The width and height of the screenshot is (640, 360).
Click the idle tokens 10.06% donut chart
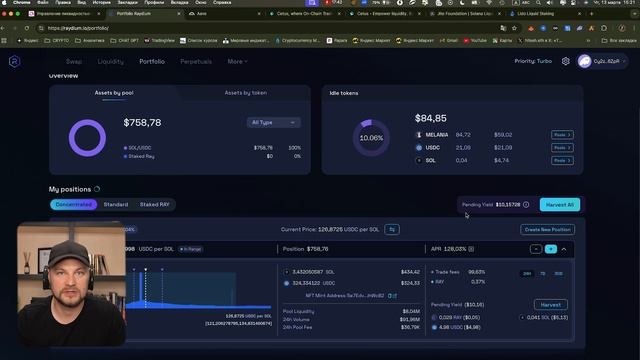coord(371,138)
